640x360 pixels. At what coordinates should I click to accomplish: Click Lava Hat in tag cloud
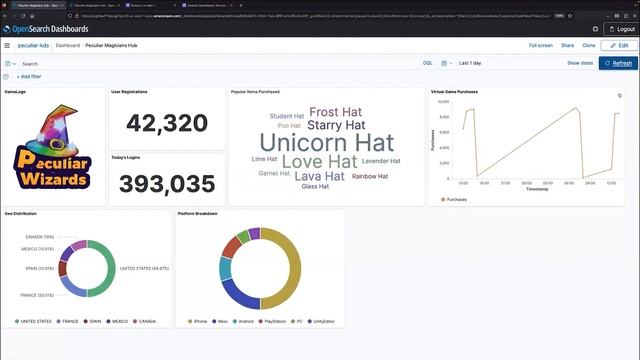point(320,176)
